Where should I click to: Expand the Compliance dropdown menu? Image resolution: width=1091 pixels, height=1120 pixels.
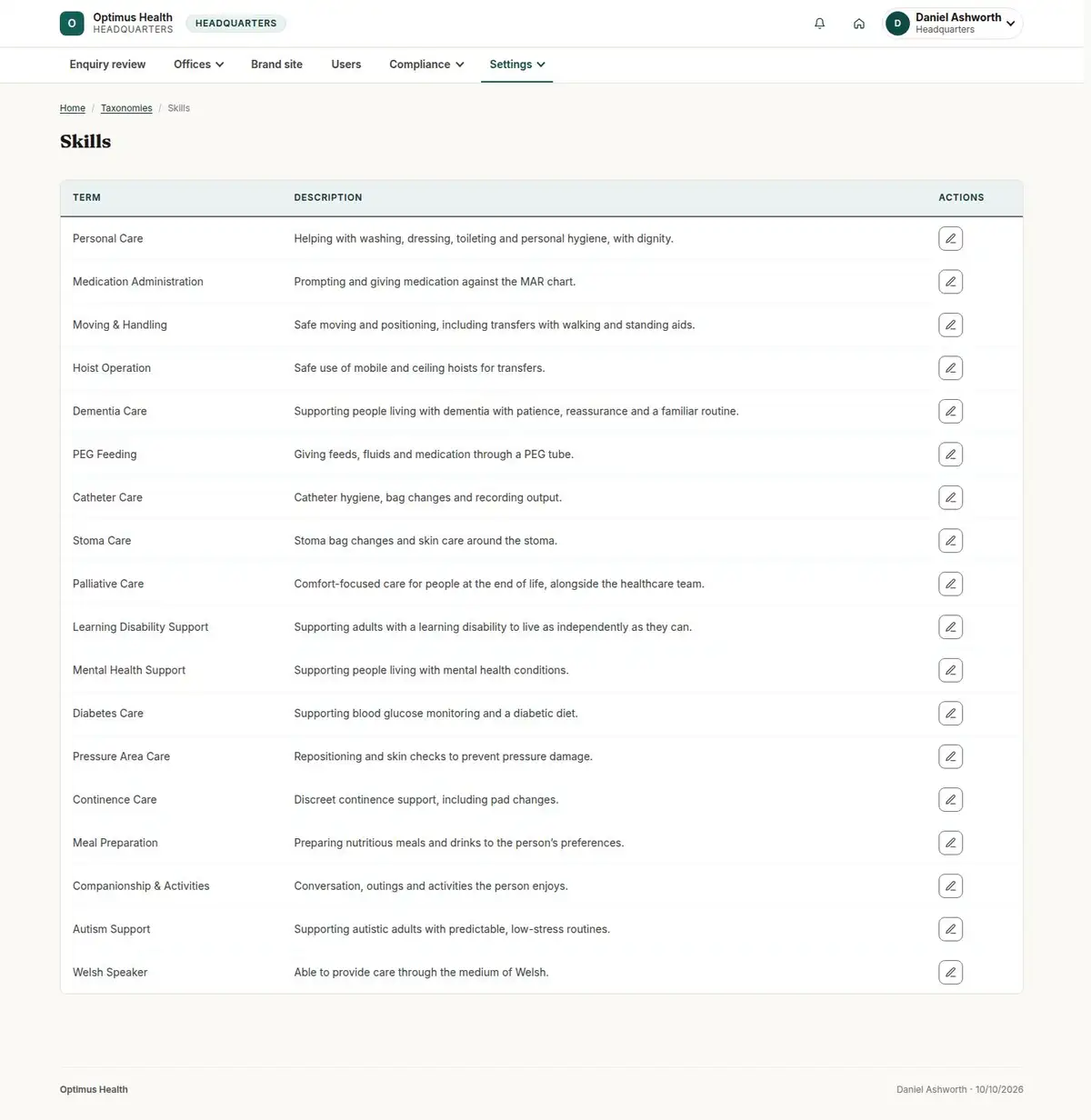tap(426, 65)
